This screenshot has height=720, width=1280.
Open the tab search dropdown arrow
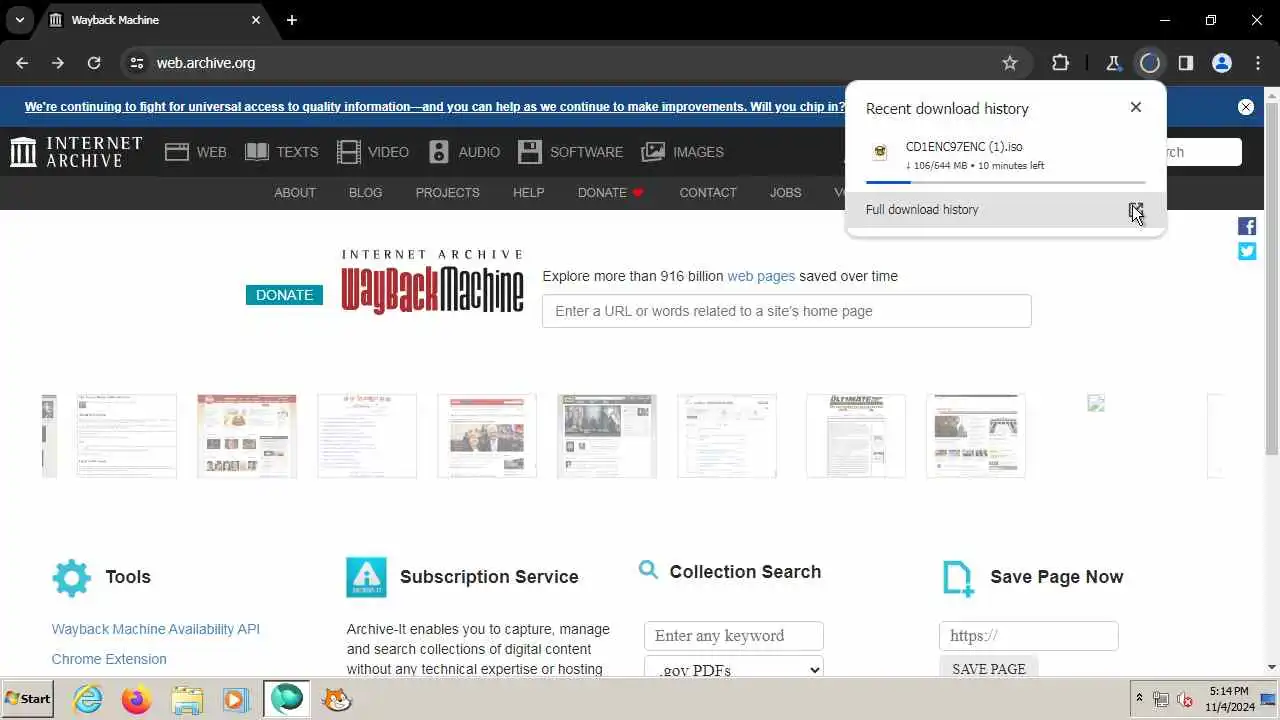pos(19,20)
